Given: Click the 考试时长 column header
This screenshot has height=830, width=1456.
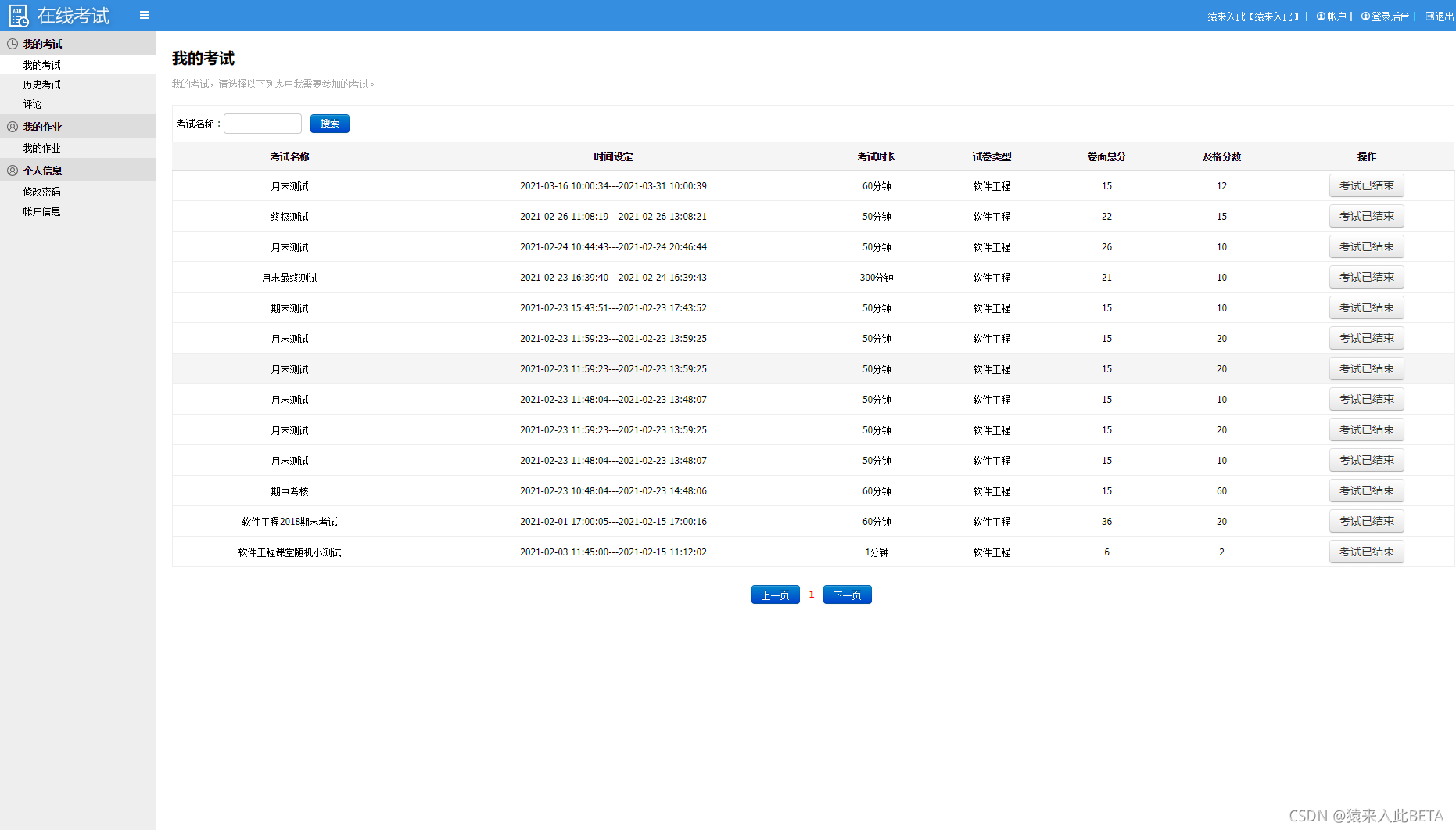Looking at the screenshot, I should pyautogui.click(x=877, y=156).
